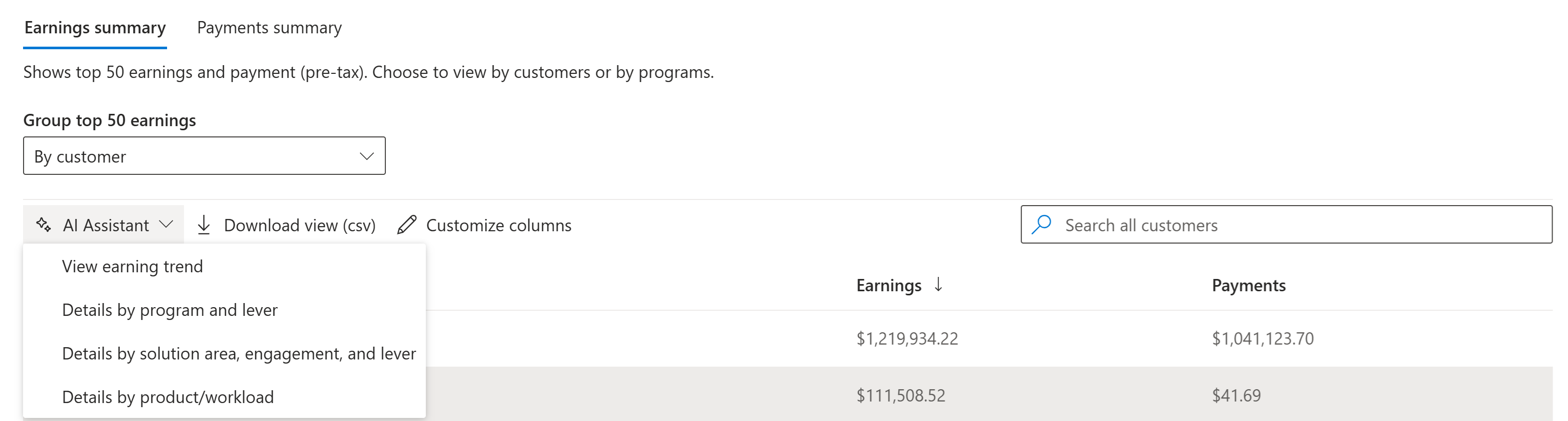Screen dimensions: 1568x421
Task: Click the magnifying glass search icon
Action: point(1041,224)
